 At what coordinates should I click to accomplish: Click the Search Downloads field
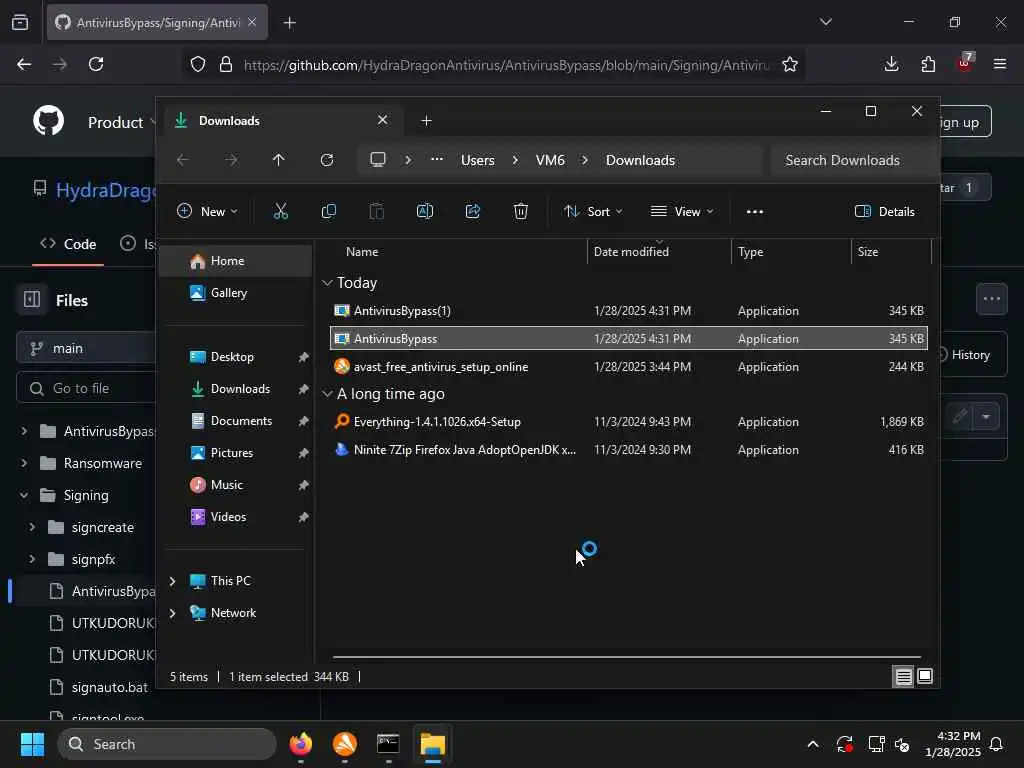point(854,160)
